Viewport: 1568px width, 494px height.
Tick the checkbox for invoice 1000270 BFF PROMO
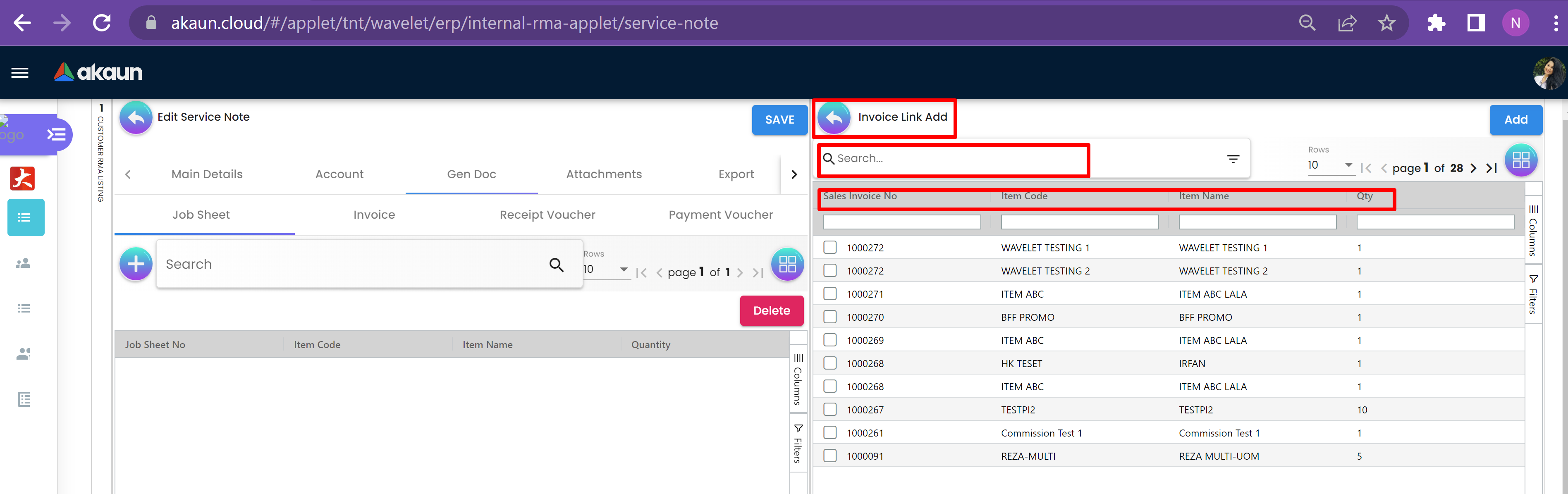(x=829, y=317)
